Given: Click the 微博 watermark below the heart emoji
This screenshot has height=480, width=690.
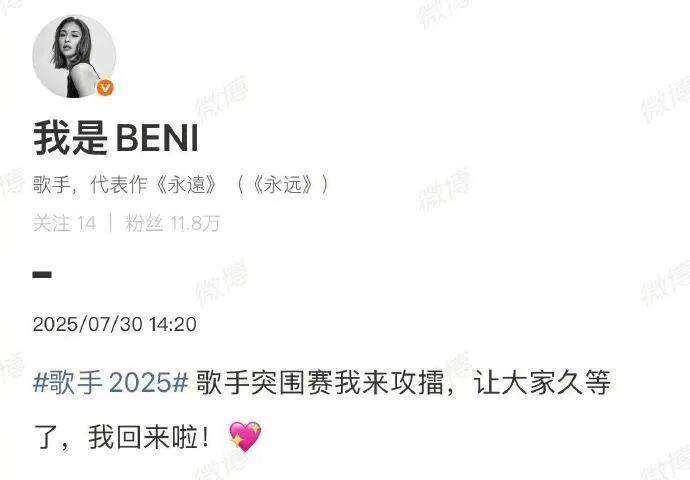Looking at the screenshot, I should click(220, 467).
